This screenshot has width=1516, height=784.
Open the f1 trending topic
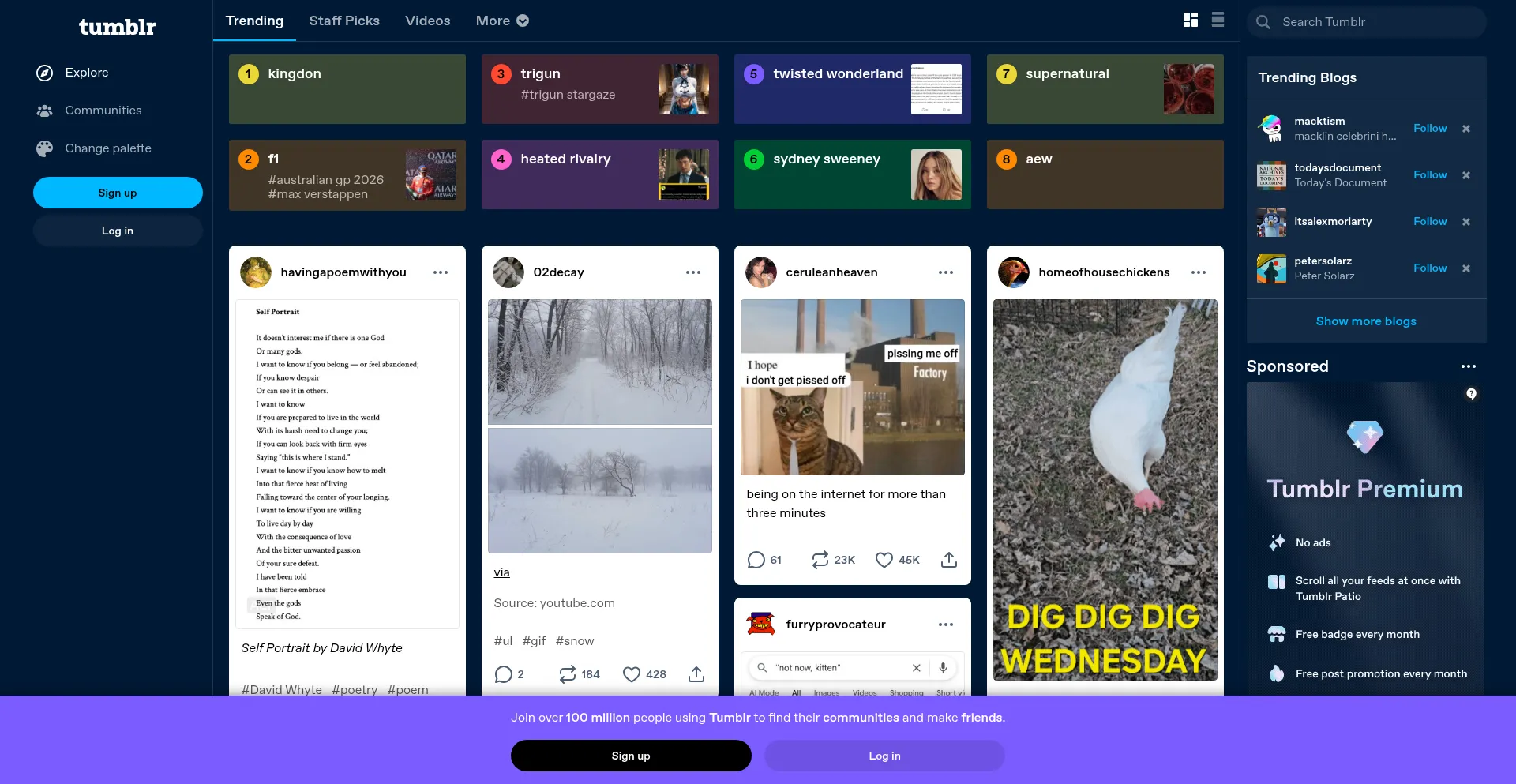[x=347, y=174]
